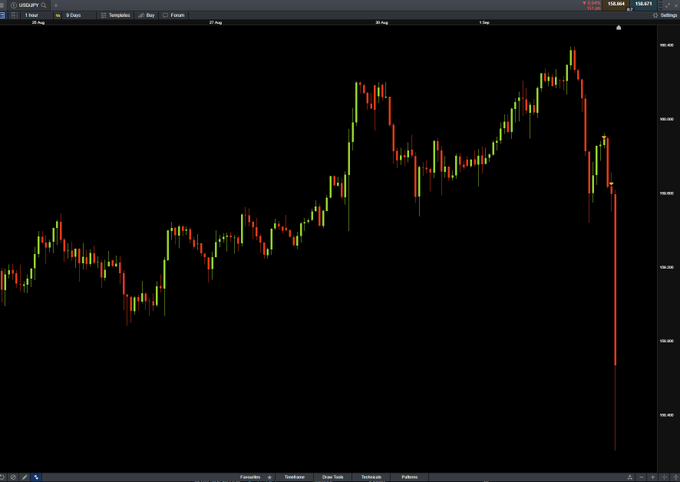Click the sell price 158.664 button
Screen dimensions: 680x482
click(x=616, y=4)
